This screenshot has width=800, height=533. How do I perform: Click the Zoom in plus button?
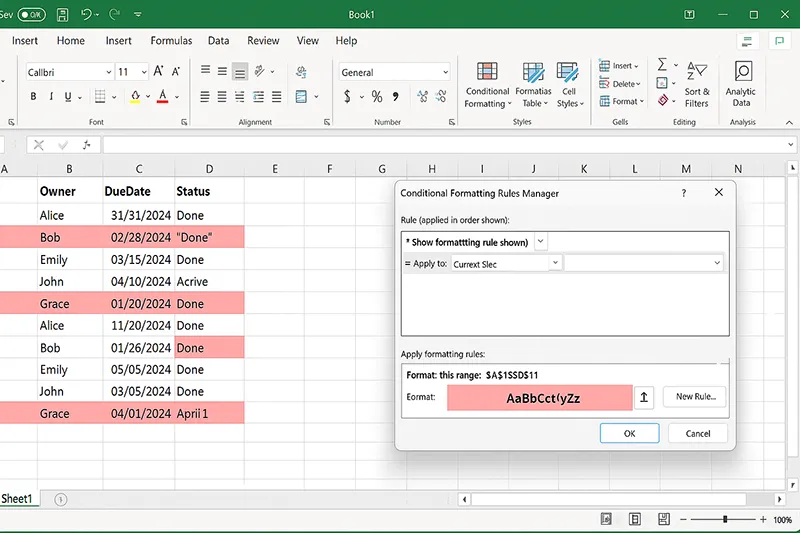pos(763,519)
